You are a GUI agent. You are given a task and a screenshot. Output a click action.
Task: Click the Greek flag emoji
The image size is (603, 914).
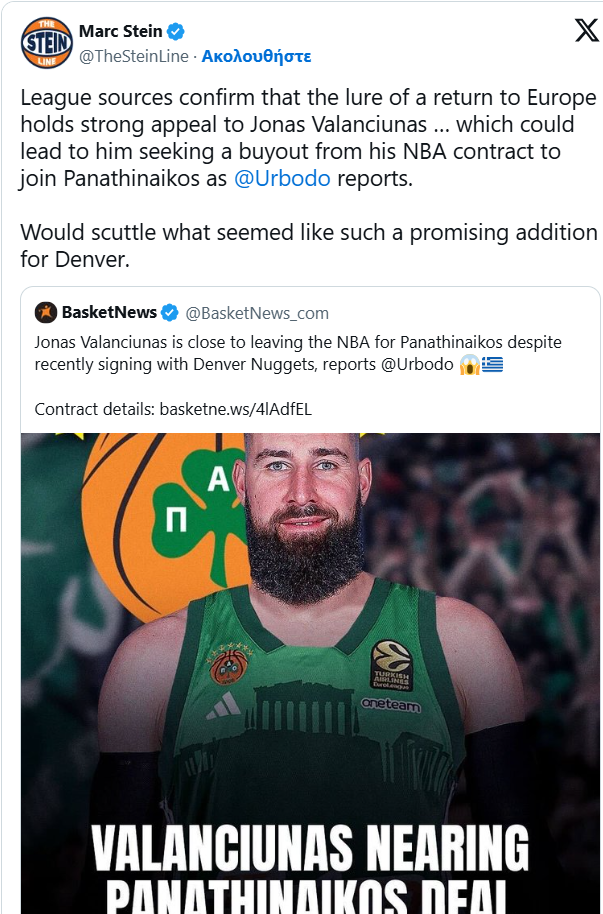click(492, 364)
